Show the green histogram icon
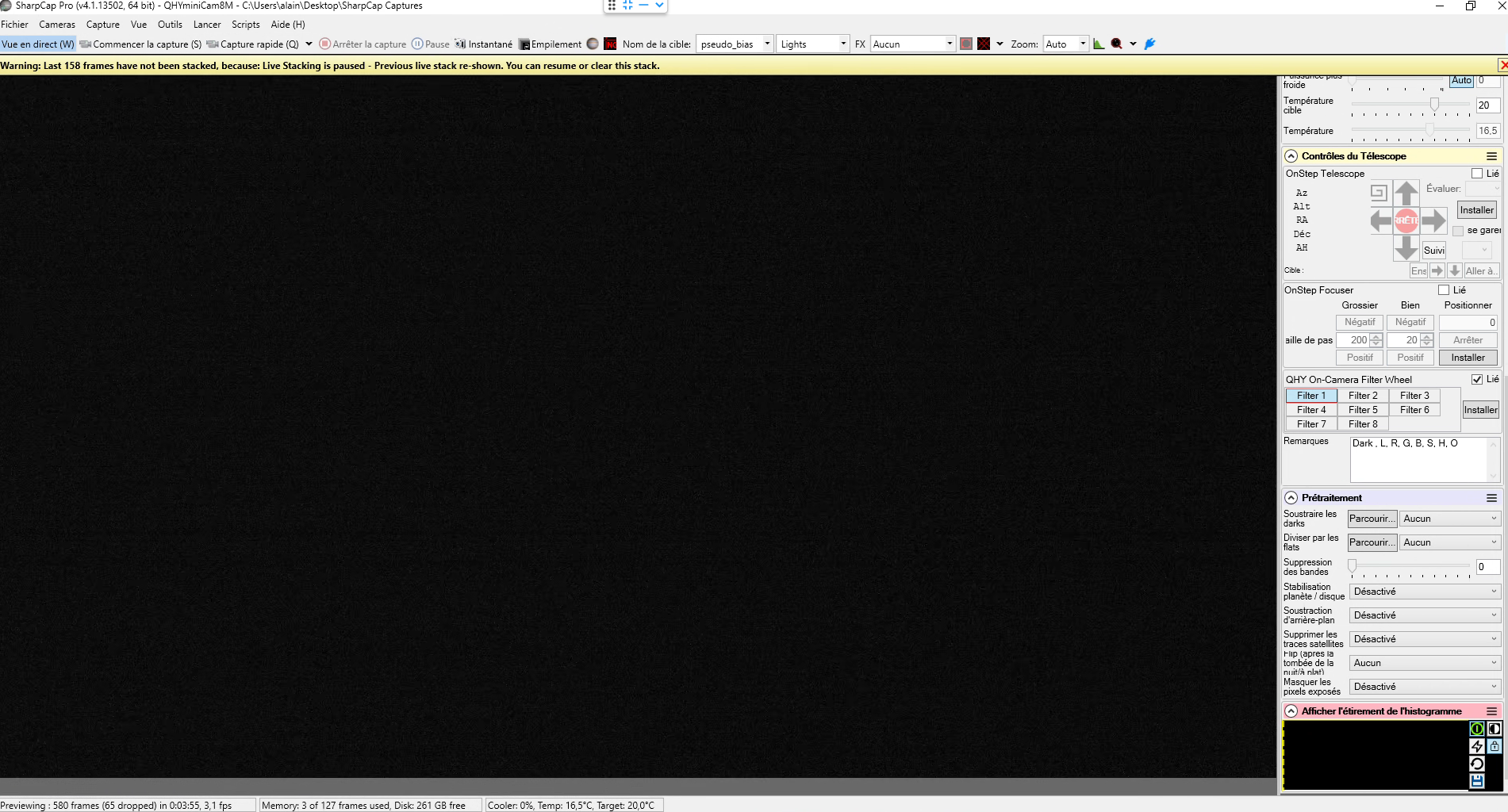 (x=1099, y=44)
